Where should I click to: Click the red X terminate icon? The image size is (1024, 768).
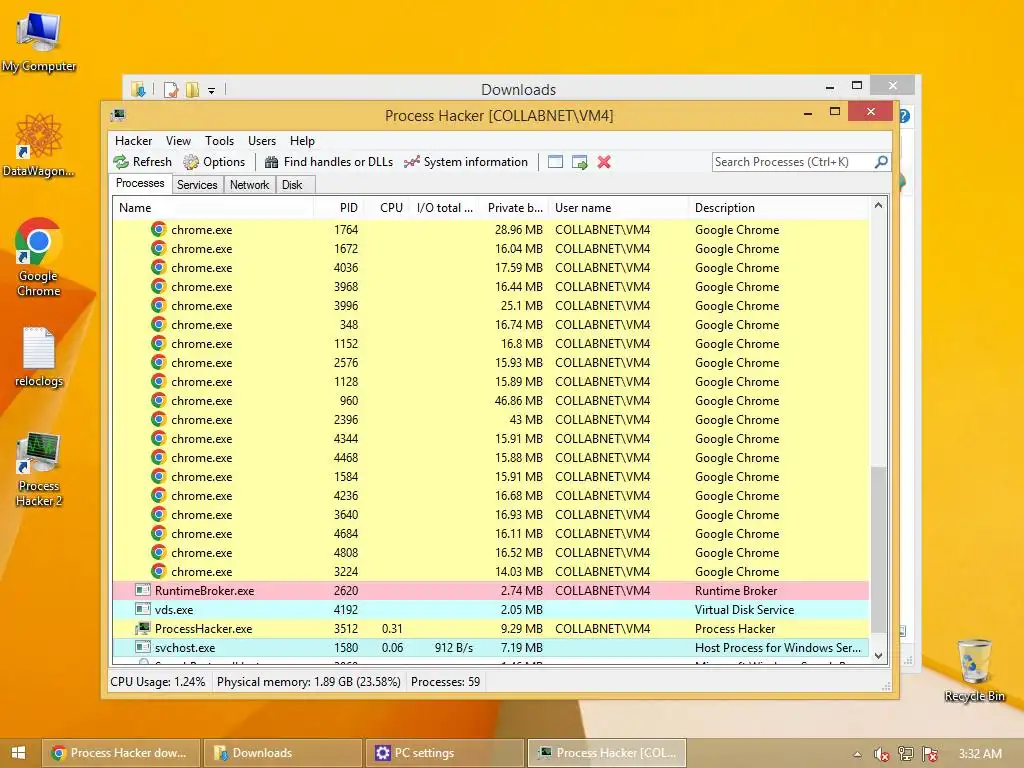click(604, 162)
